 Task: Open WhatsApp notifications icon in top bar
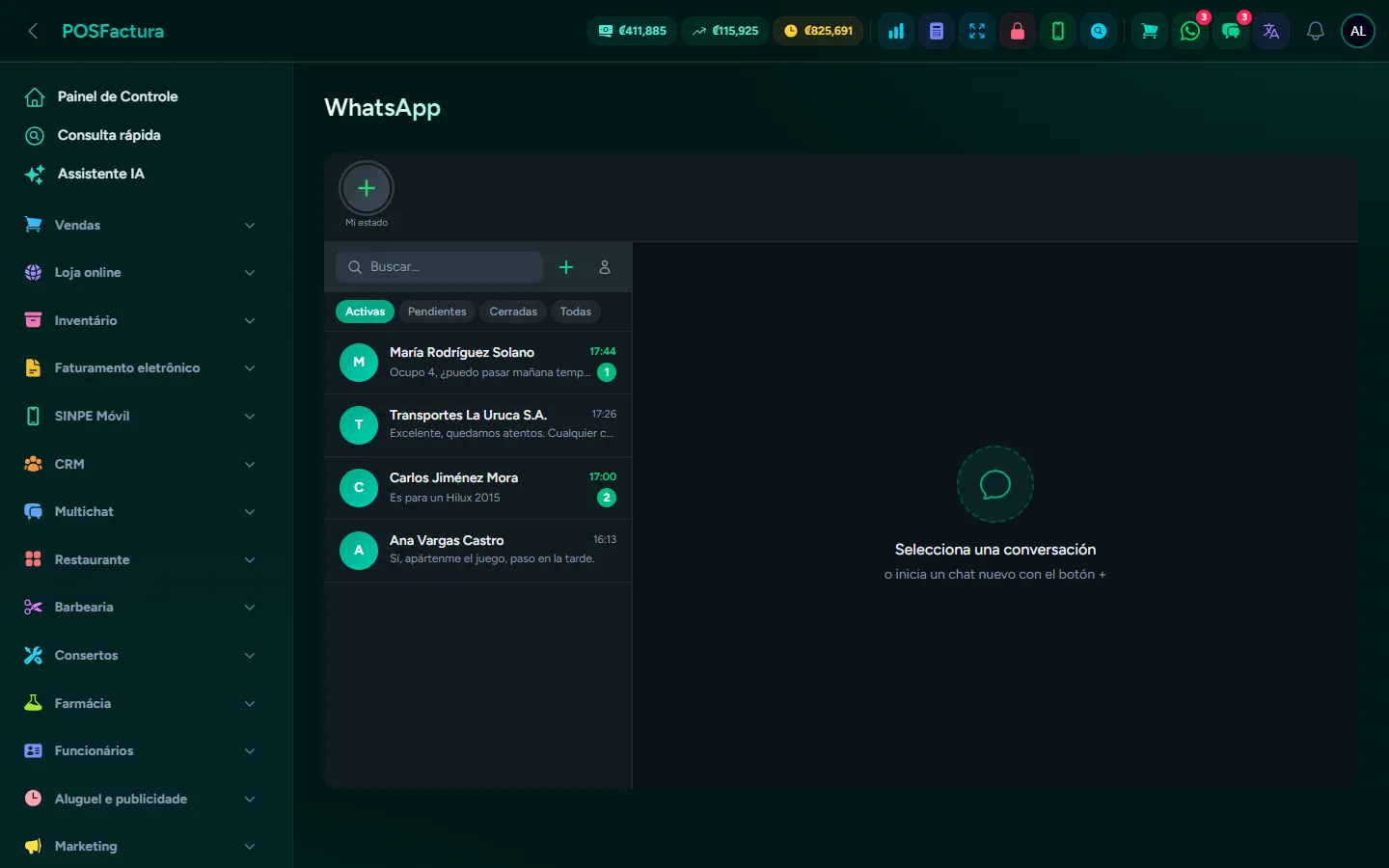tap(1190, 31)
